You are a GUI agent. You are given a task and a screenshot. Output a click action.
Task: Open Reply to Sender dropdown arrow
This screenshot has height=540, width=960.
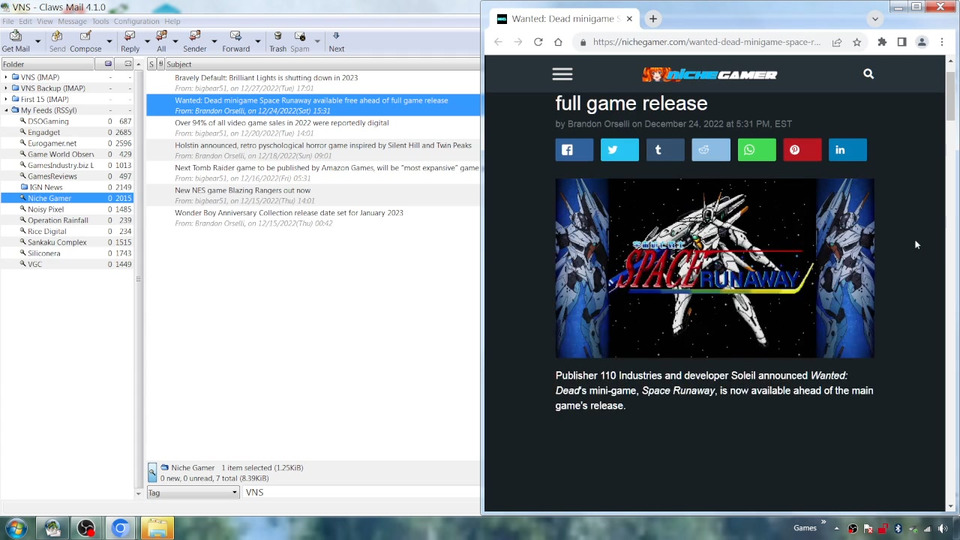[x=214, y=42]
